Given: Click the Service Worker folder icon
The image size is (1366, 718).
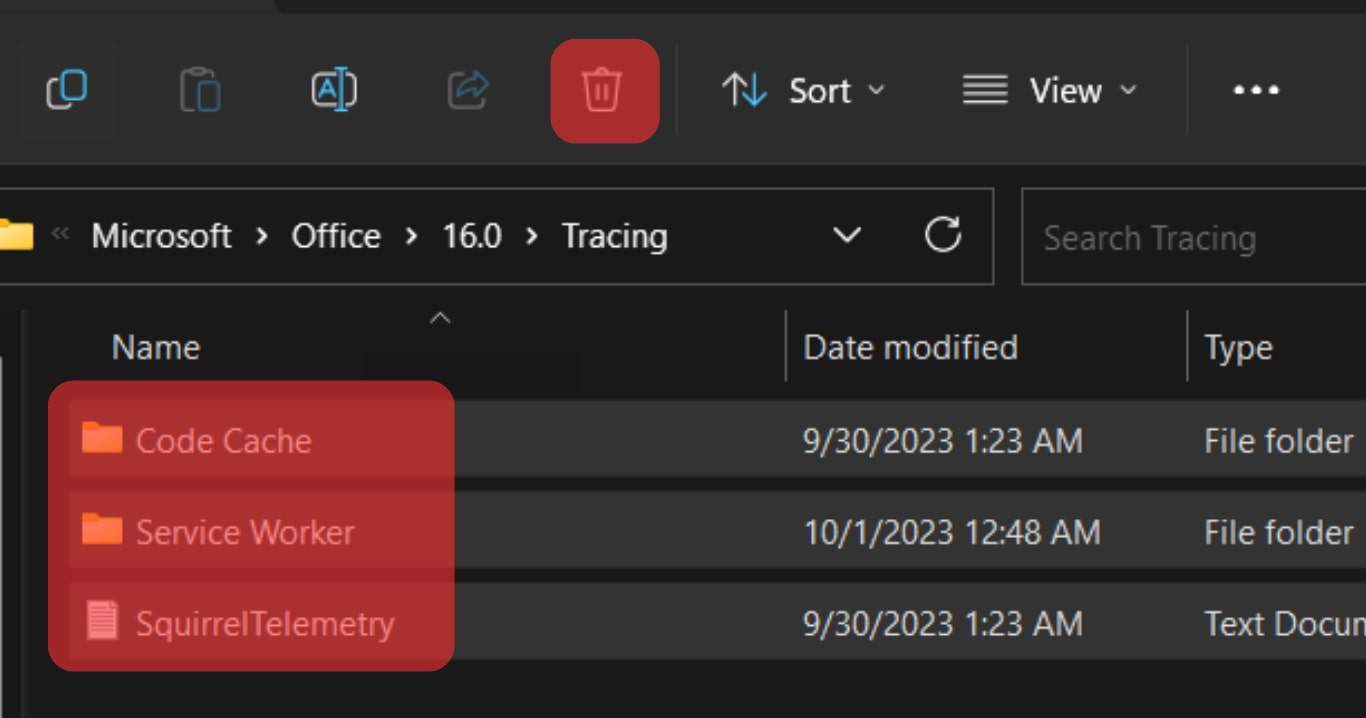Looking at the screenshot, I should coord(102,529).
